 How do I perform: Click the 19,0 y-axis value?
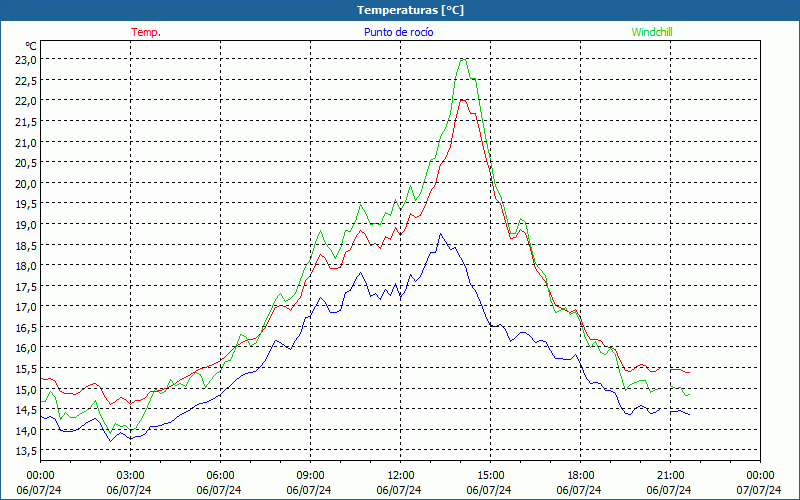click(26, 224)
